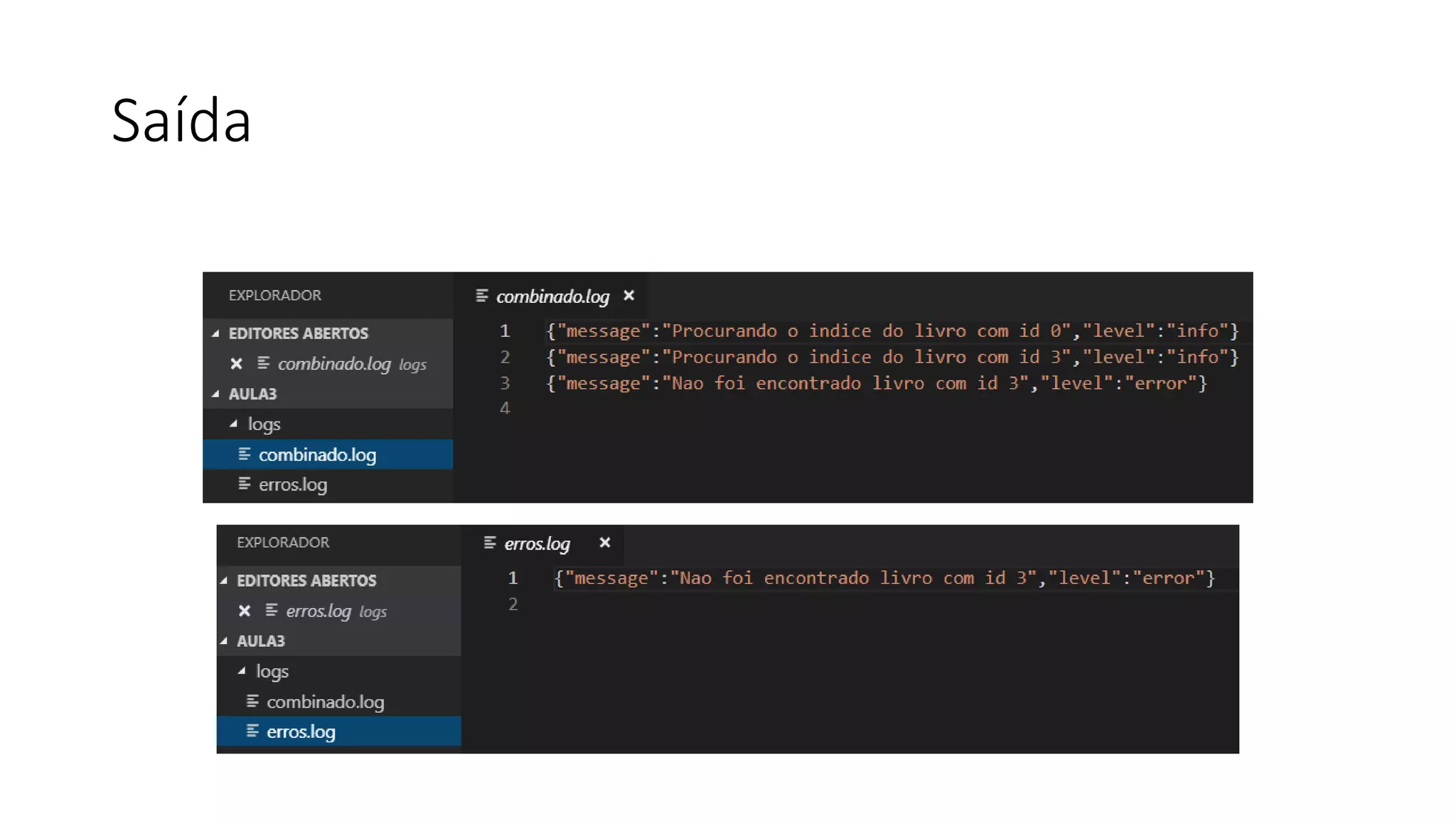This screenshot has width=1456, height=819.
Task: Click file icon on erros.log tab
Action: click(490, 543)
